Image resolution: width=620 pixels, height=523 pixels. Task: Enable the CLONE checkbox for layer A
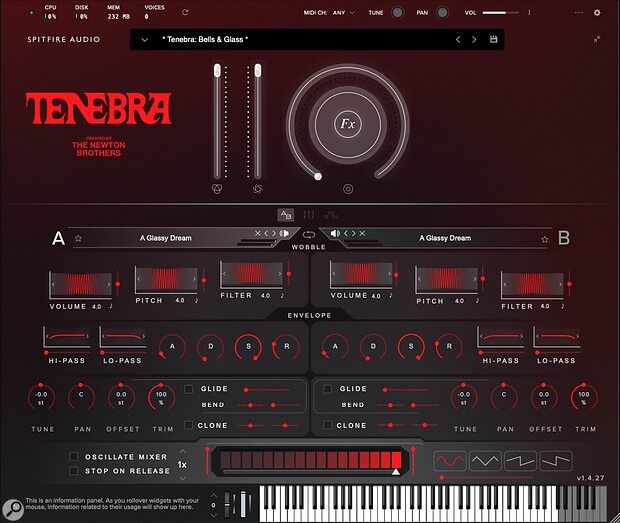(x=189, y=425)
